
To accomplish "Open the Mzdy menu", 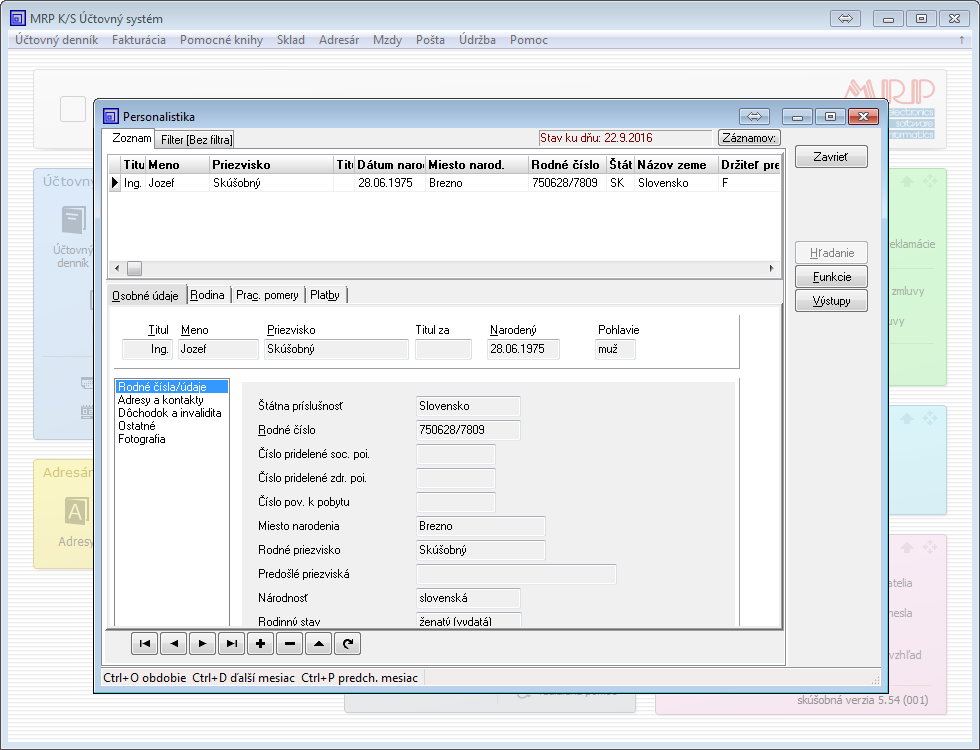I will pos(387,40).
